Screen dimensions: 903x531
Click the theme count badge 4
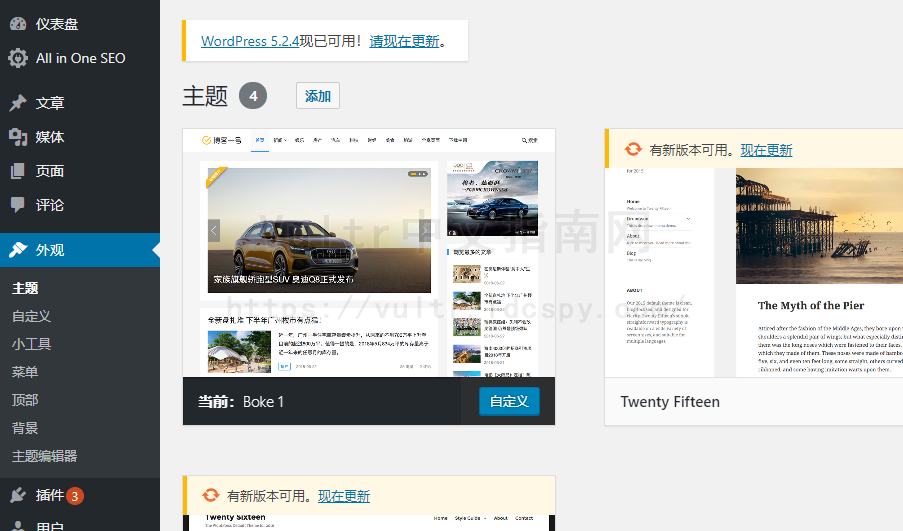tap(253, 96)
